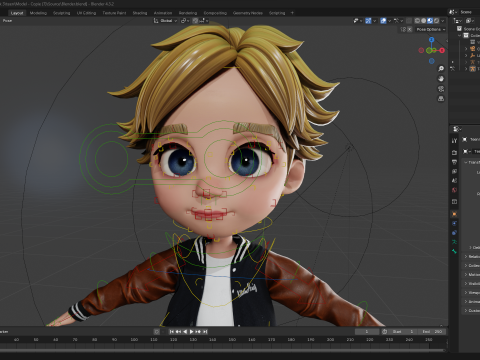Open the Render properties tab

click(454, 152)
